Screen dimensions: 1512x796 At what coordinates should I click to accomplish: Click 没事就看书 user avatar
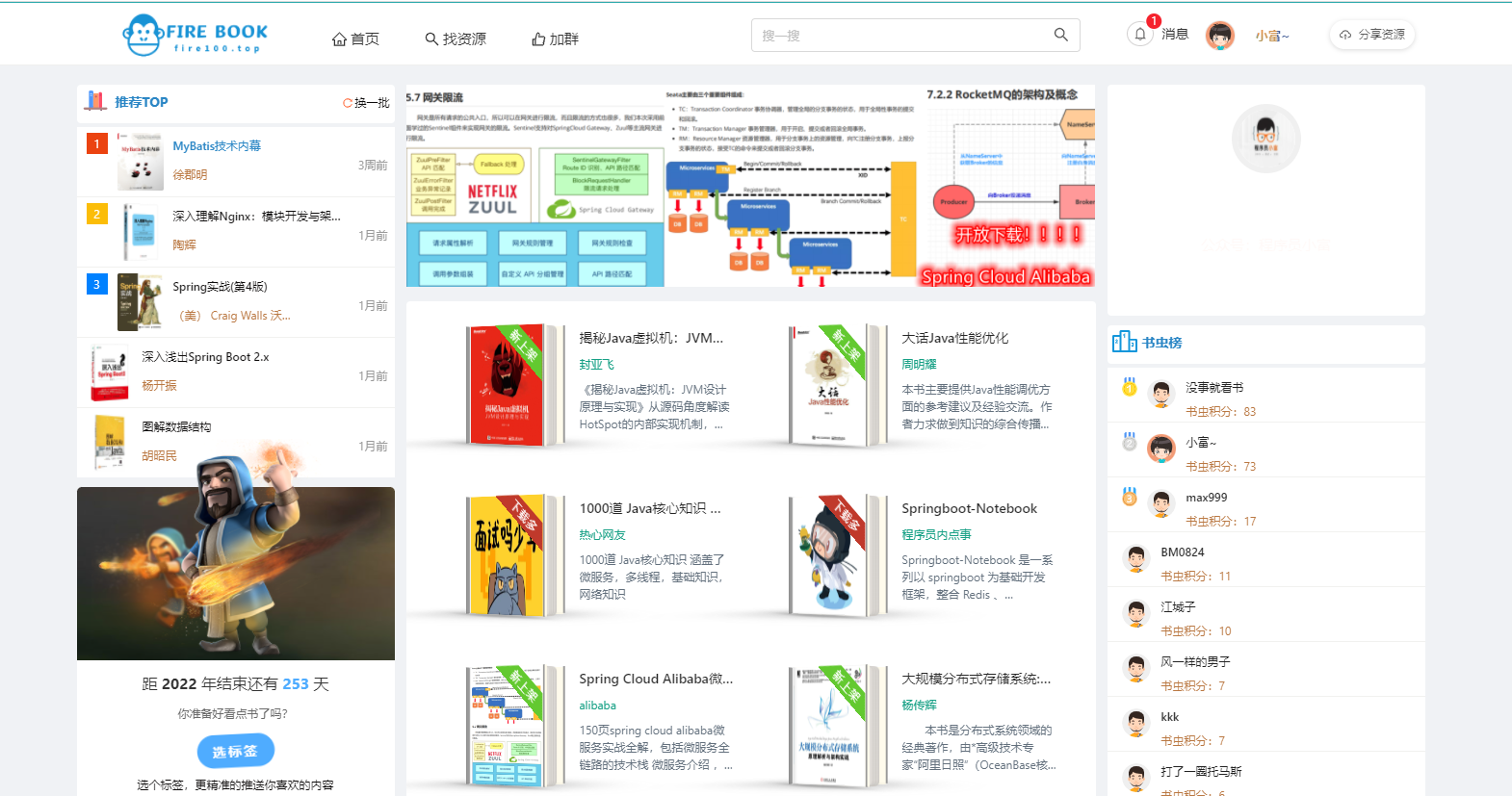pos(1161,394)
